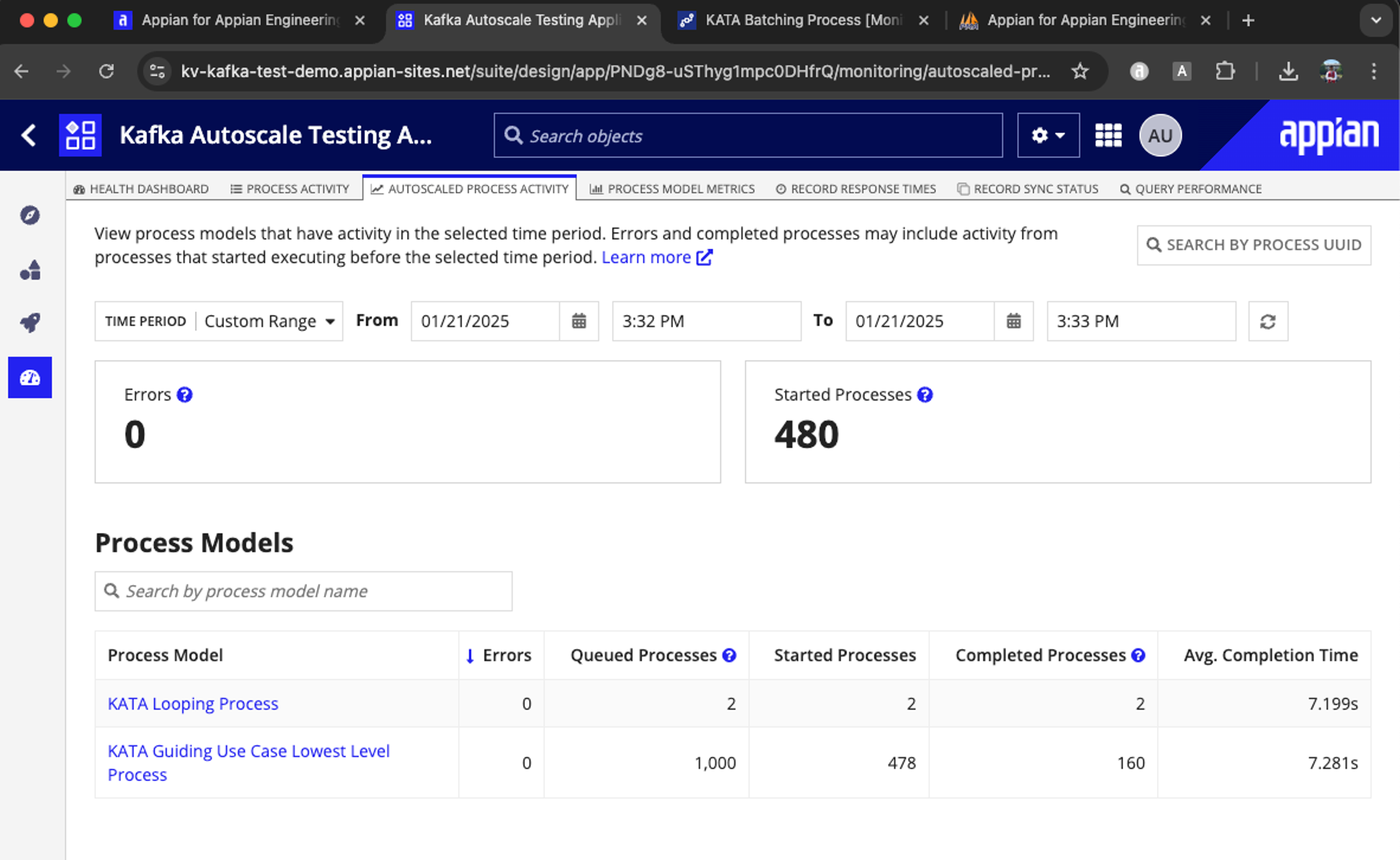Close the Kafka Autoscale Testing browser tab
The width and height of the screenshot is (1400, 860).
pos(642,20)
